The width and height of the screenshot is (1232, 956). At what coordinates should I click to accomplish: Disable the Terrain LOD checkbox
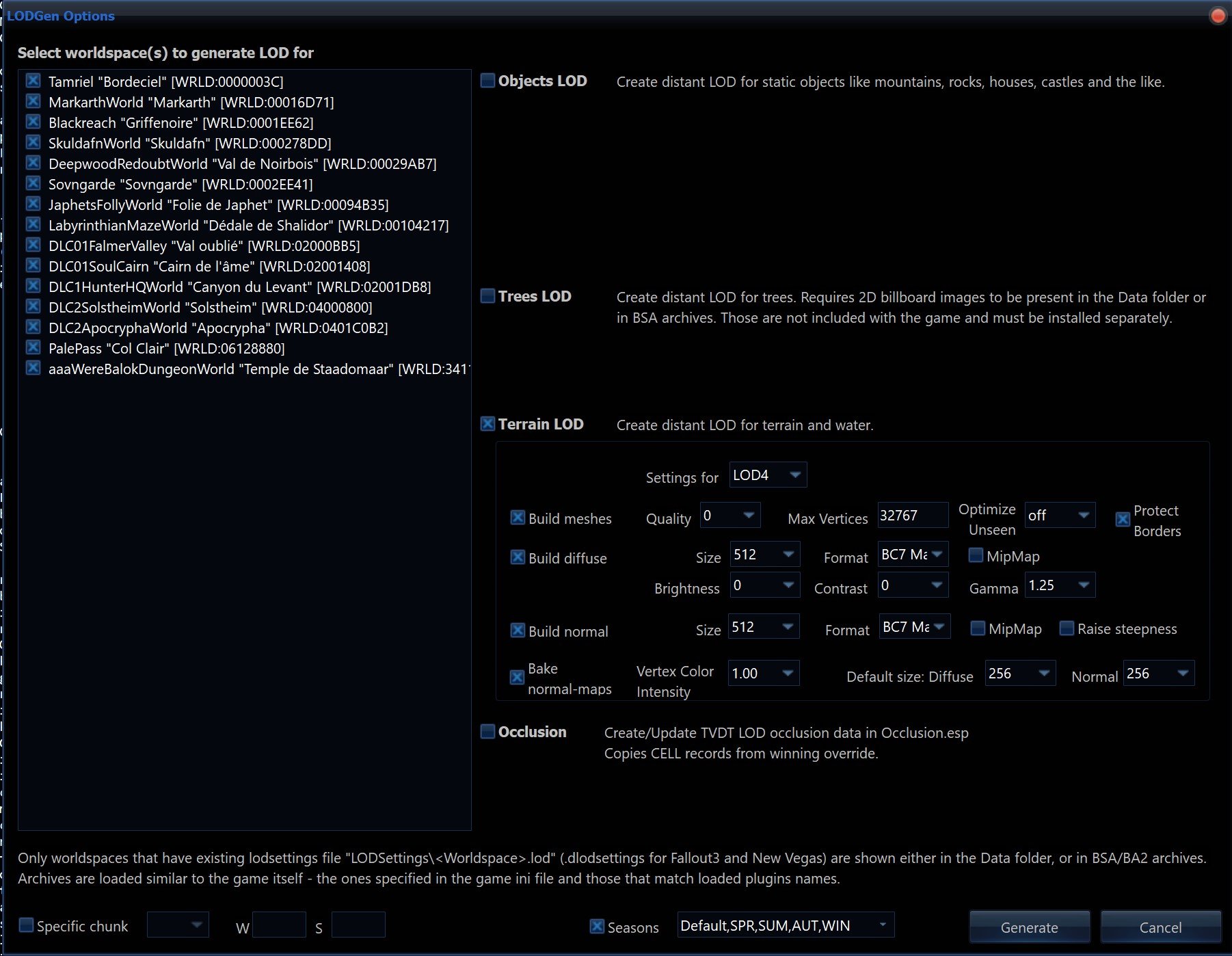[x=487, y=424]
